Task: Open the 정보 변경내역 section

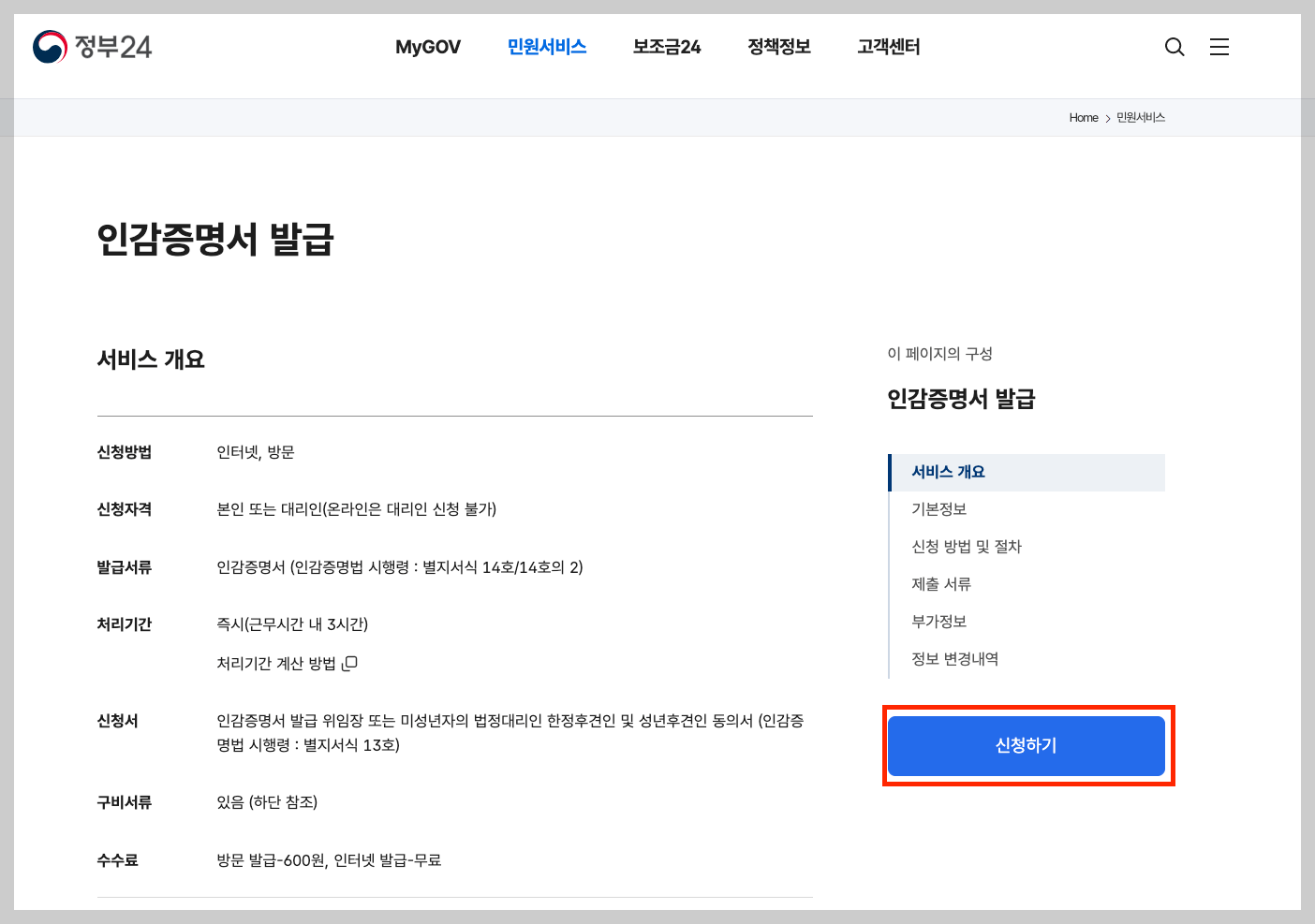Action: point(955,658)
